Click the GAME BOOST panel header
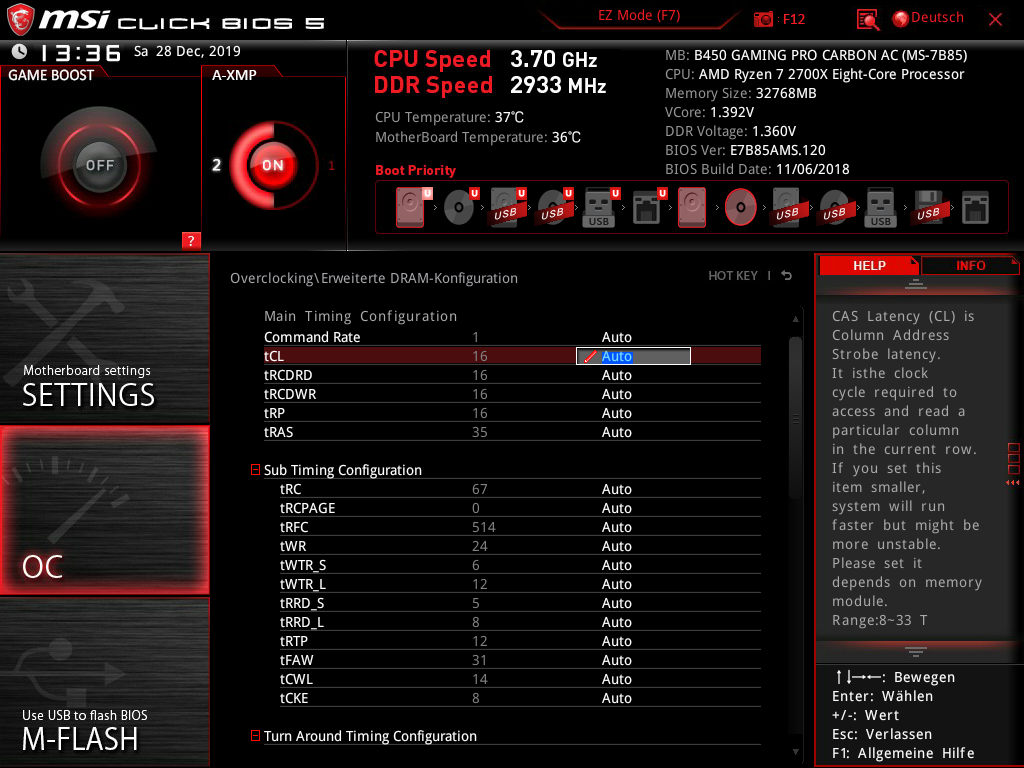1024x768 pixels. pos(51,75)
